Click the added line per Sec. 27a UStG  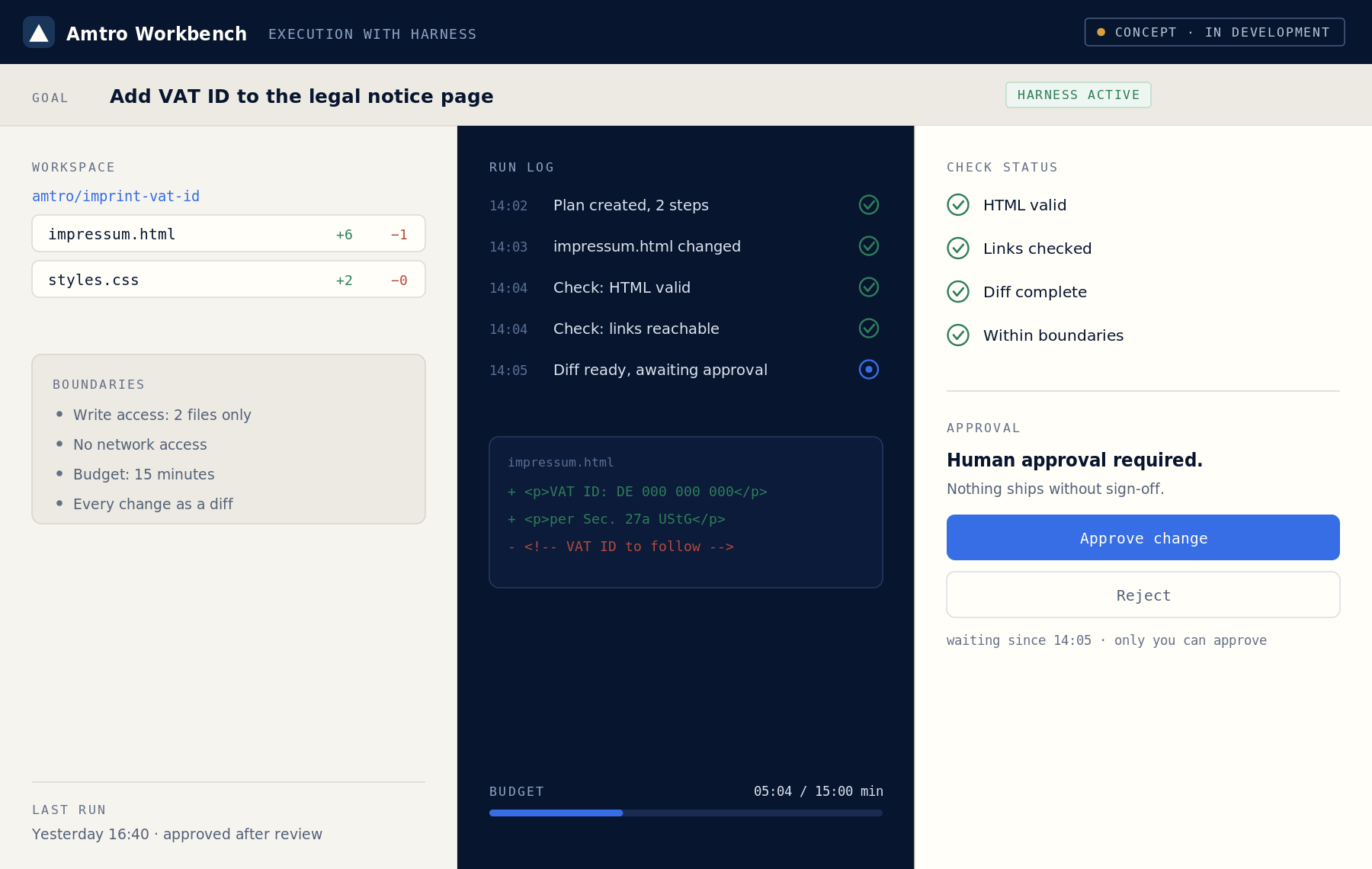[x=617, y=519]
